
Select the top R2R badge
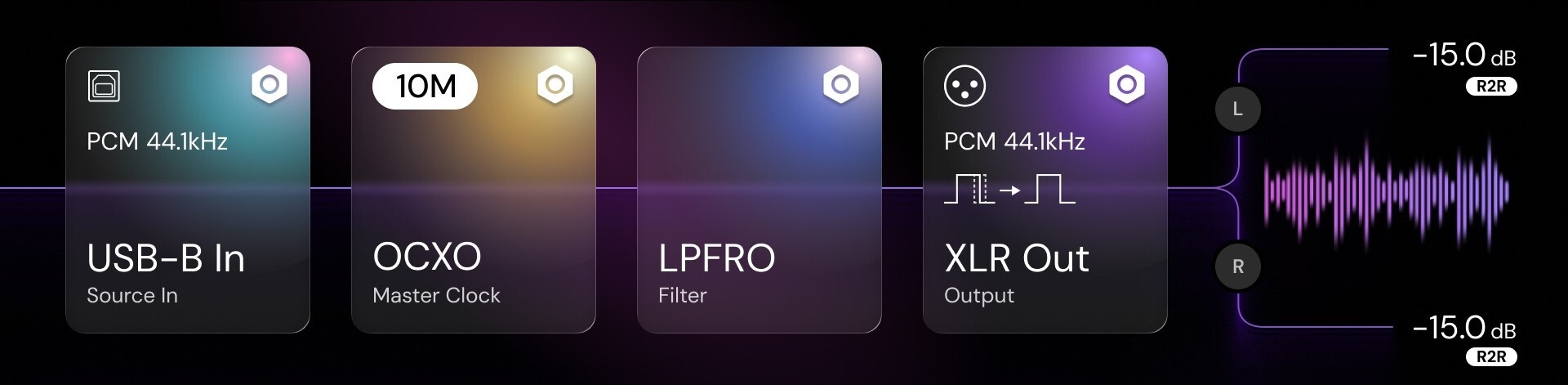pyautogui.click(x=1490, y=87)
